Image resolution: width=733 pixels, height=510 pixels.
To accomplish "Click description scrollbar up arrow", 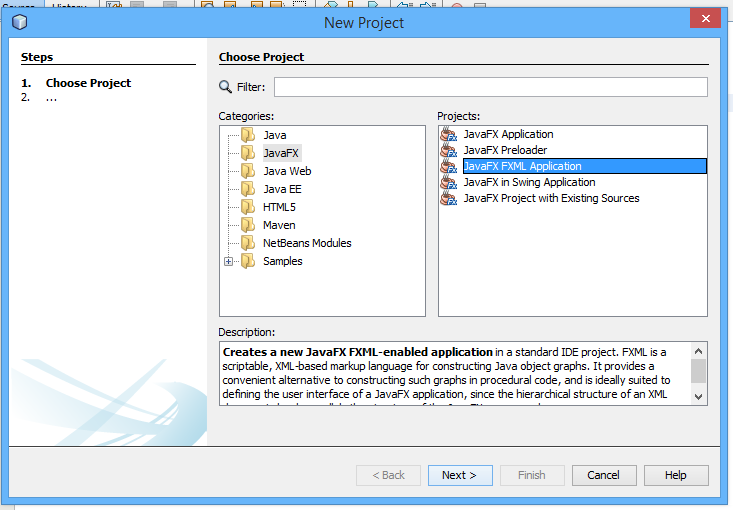I will click(698, 351).
